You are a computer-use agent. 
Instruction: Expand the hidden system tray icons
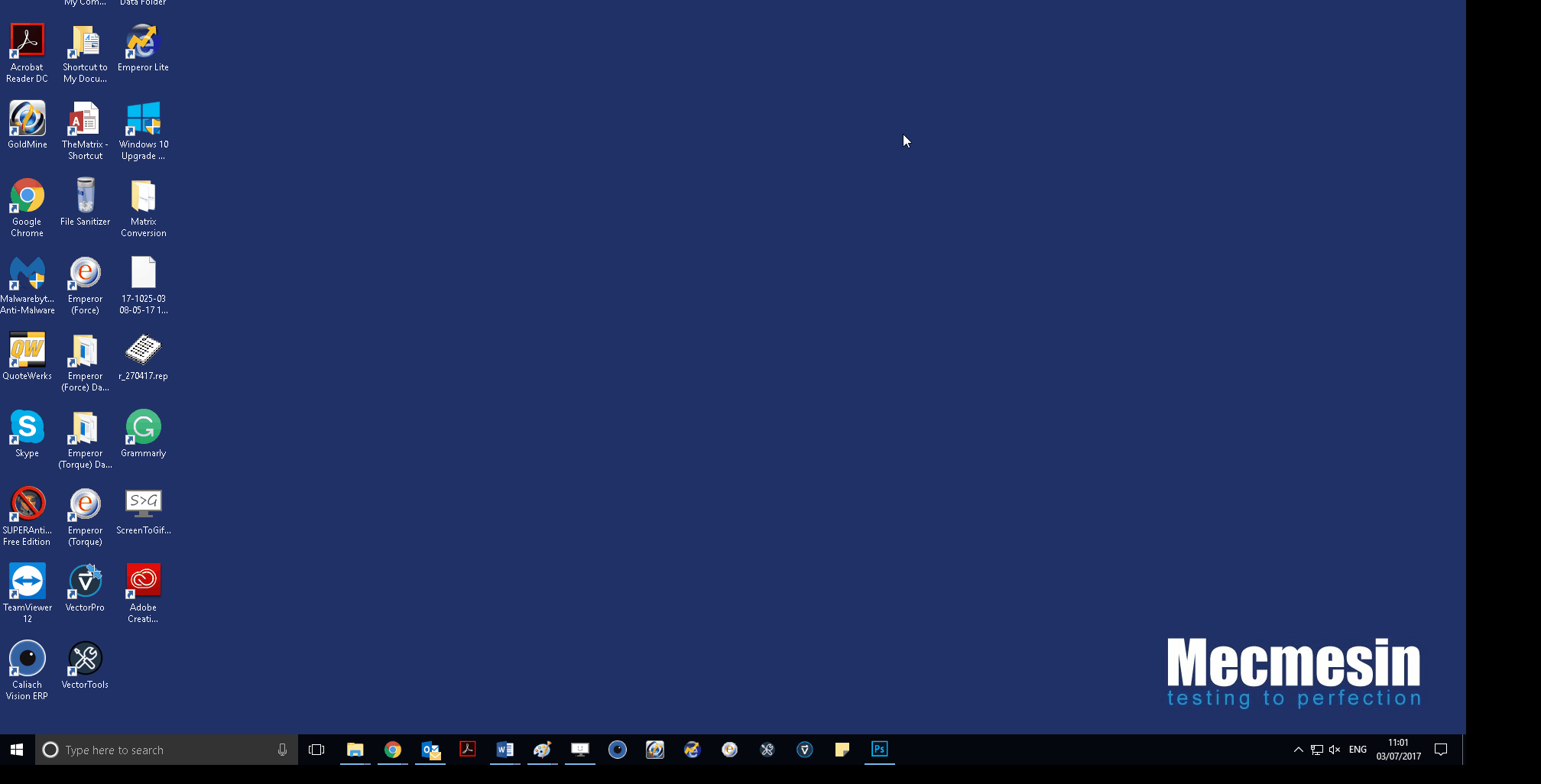1298,750
